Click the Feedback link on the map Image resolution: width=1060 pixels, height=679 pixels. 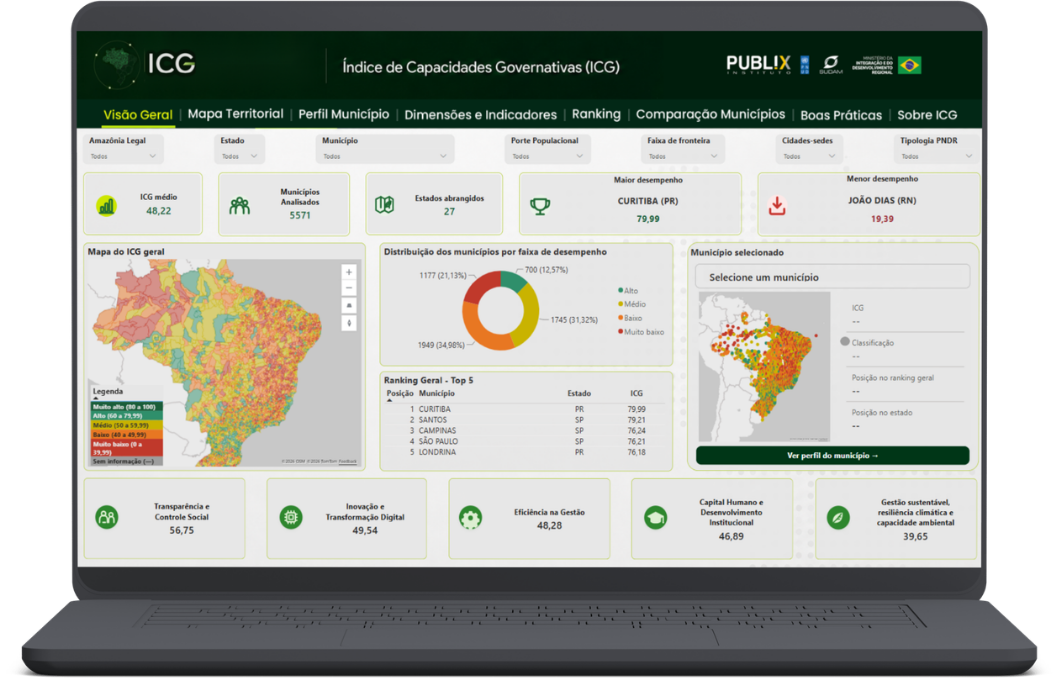click(347, 461)
